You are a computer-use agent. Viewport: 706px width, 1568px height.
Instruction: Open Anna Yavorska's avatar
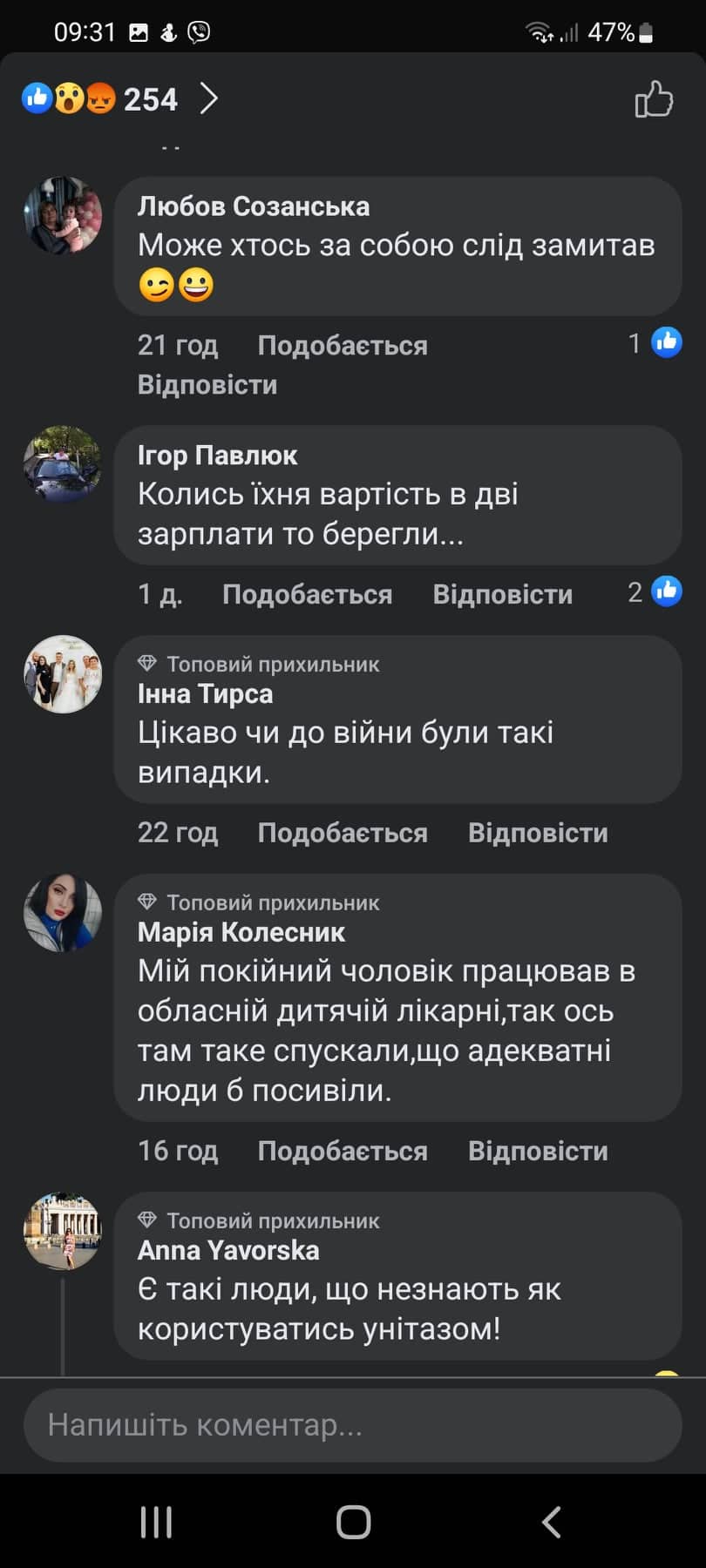63,1231
